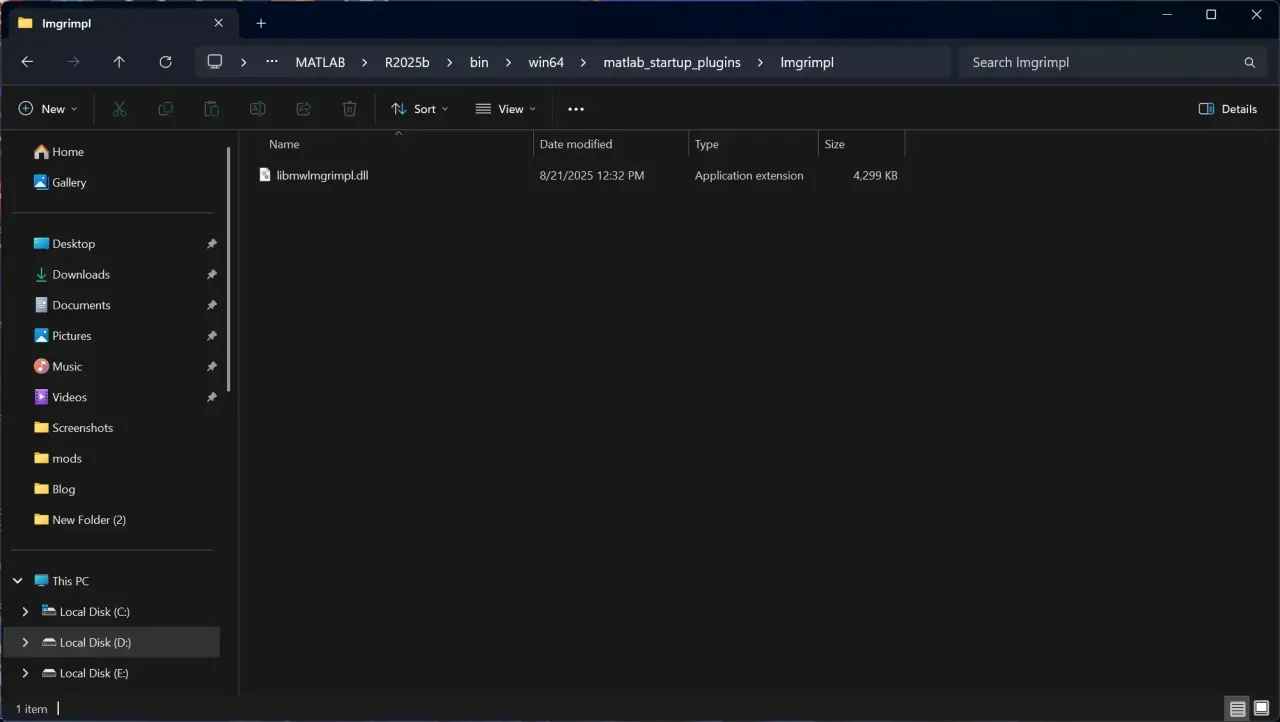The height and width of the screenshot is (722, 1280).
Task: Click the Copy icon in toolbar
Action: 165,109
